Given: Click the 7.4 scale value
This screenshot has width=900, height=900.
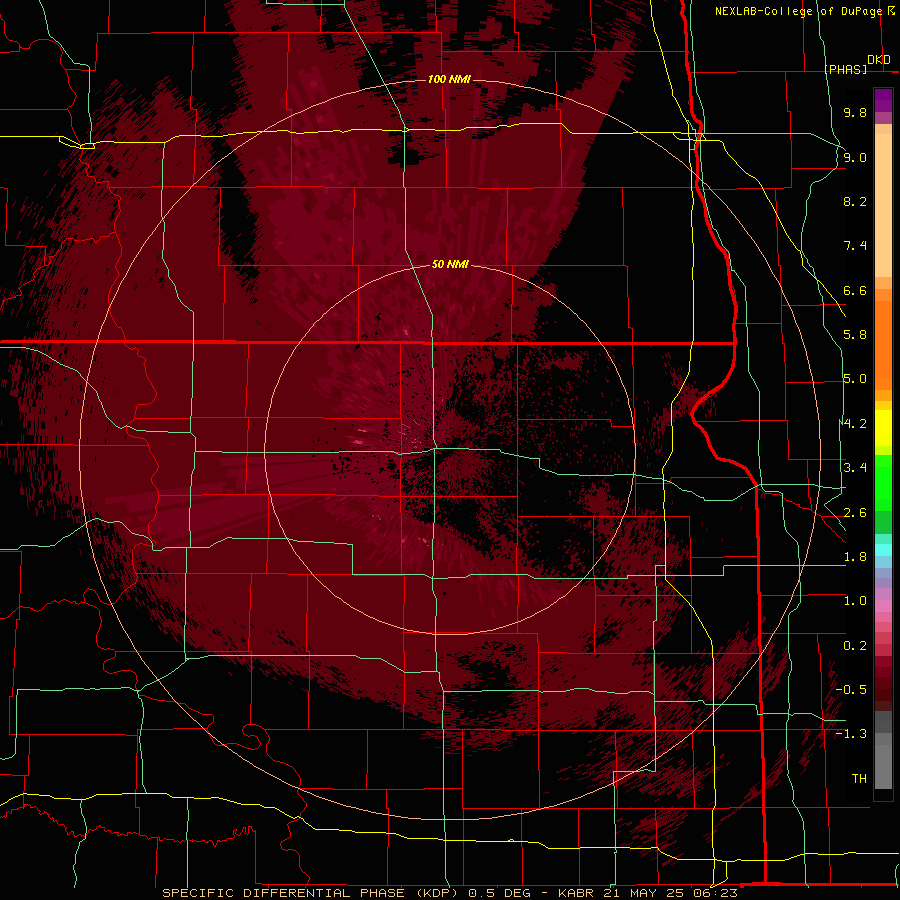Looking at the screenshot, I should (855, 246).
